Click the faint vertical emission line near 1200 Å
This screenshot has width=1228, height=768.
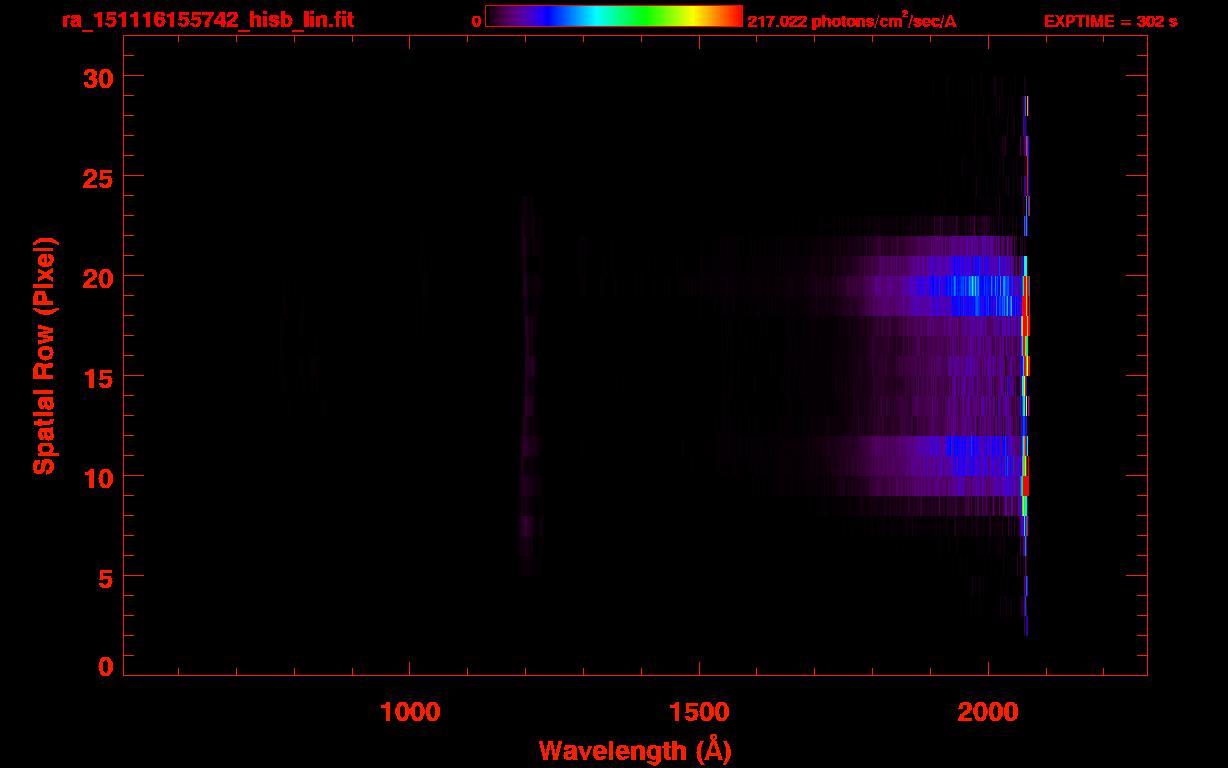tap(528, 385)
